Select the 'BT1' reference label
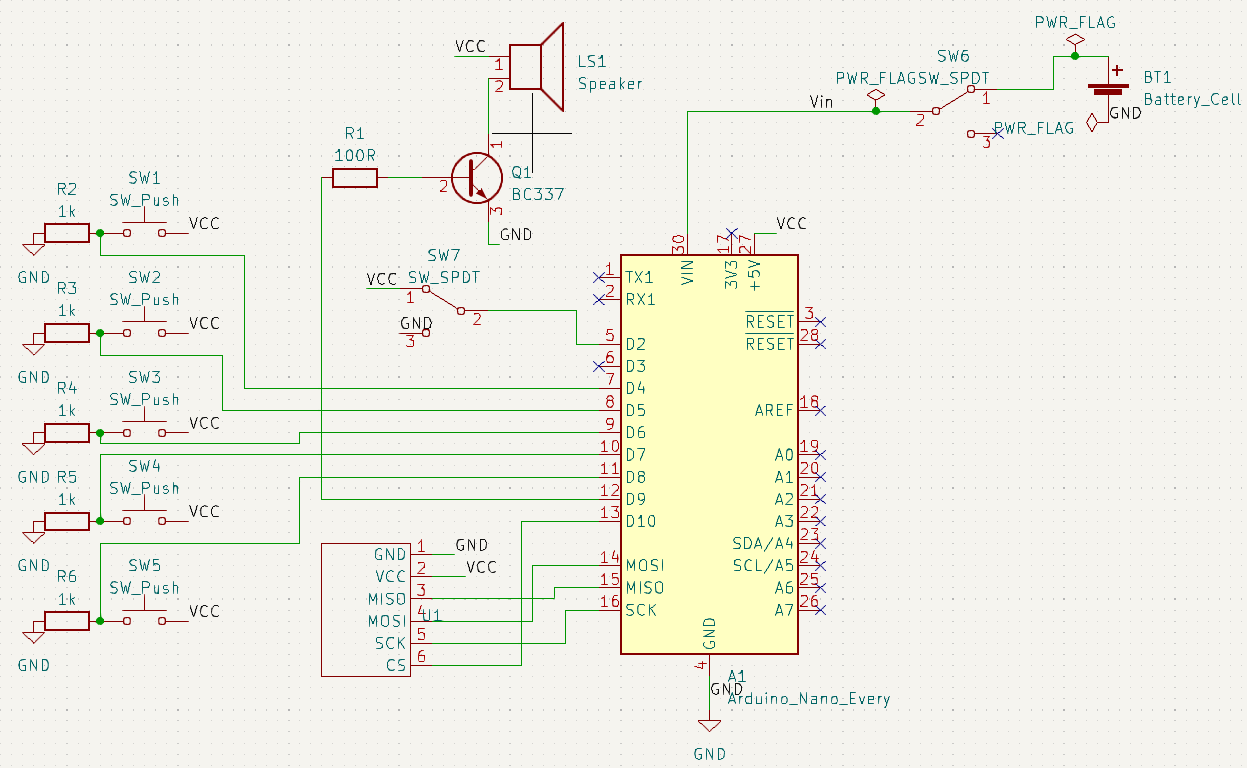 click(1159, 77)
